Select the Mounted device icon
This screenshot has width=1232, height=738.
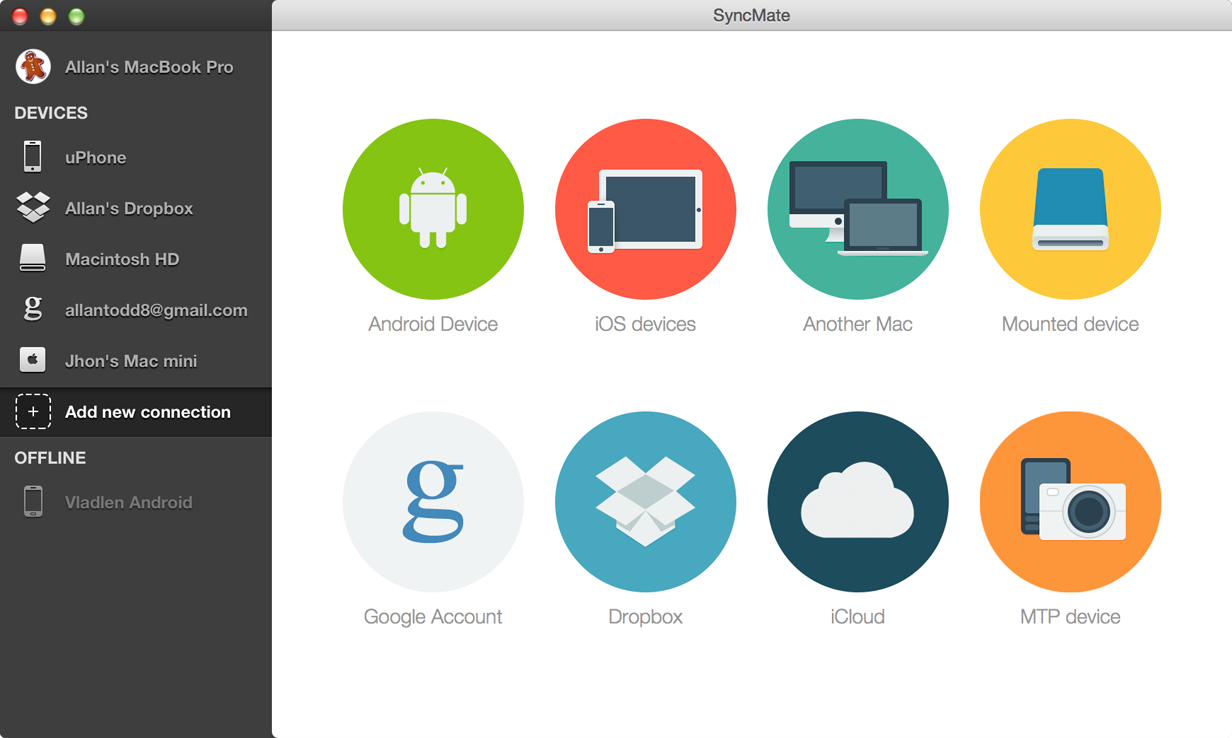[x=1069, y=209]
